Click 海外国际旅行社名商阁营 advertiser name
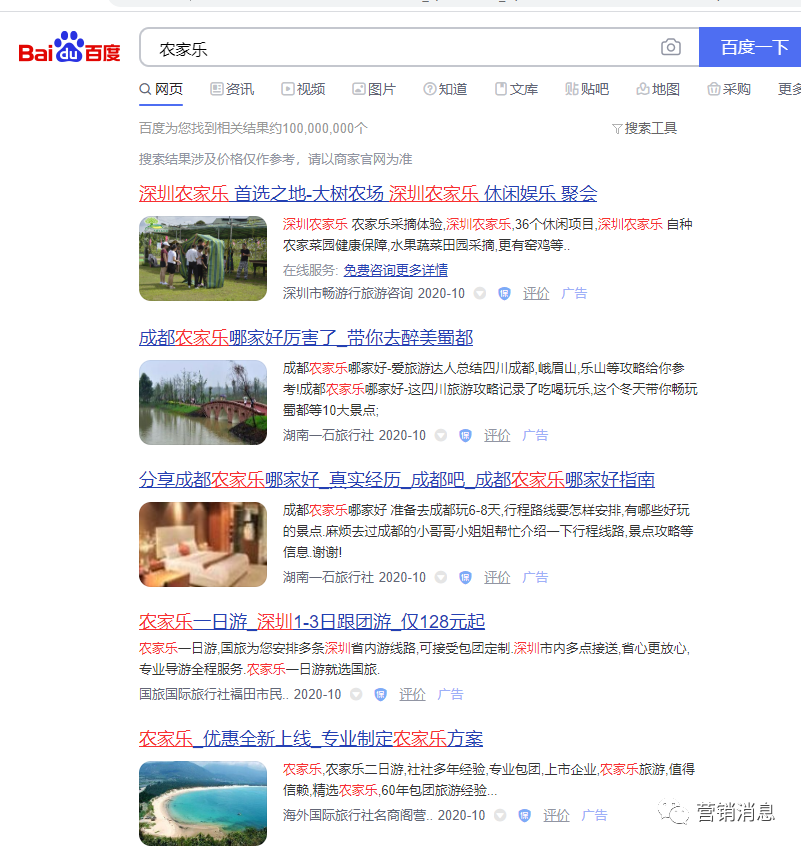The width and height of the screenshot is (801, 847). click(357, 815)
